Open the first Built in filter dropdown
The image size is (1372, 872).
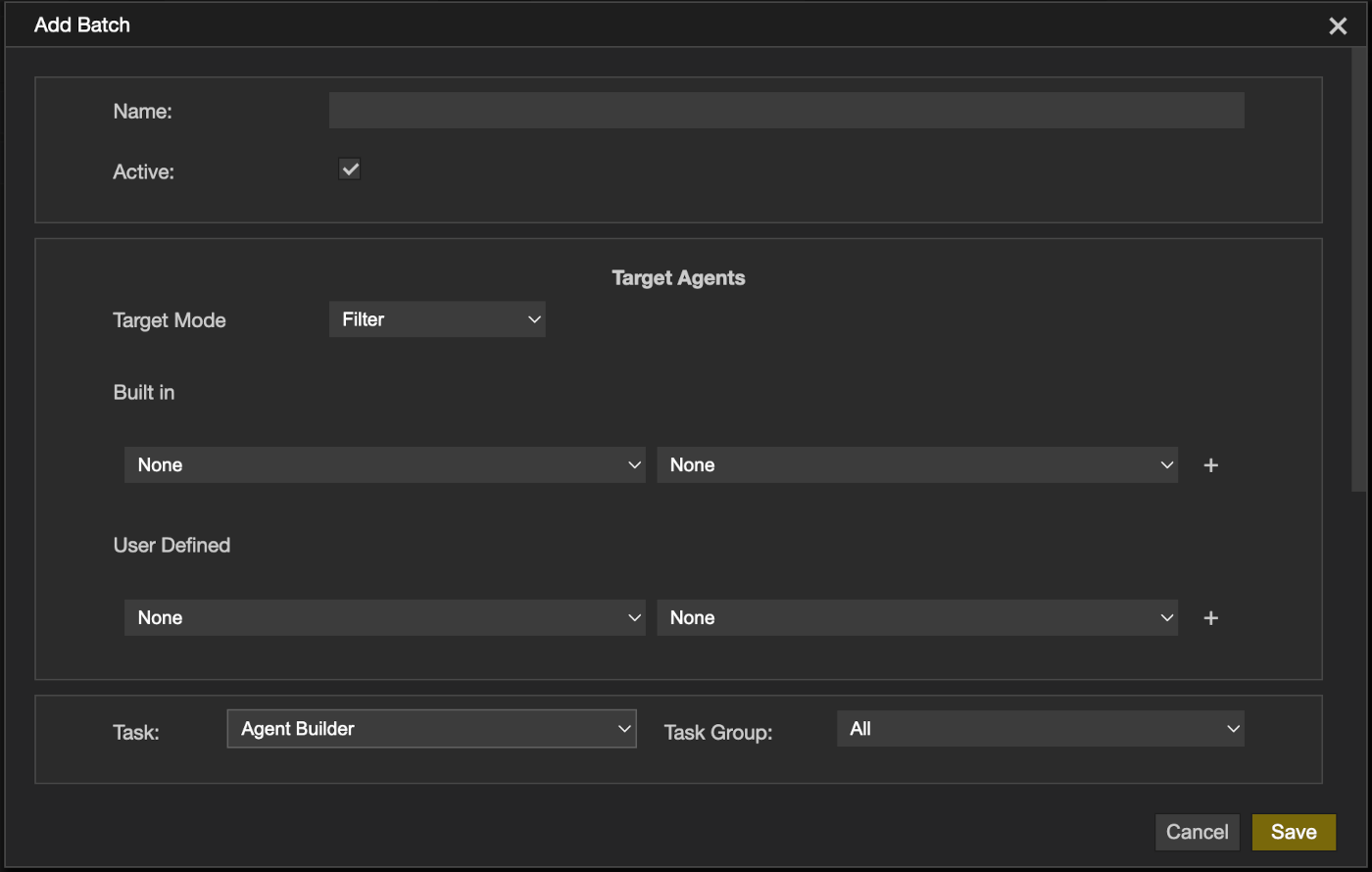[x=385, y=465]
